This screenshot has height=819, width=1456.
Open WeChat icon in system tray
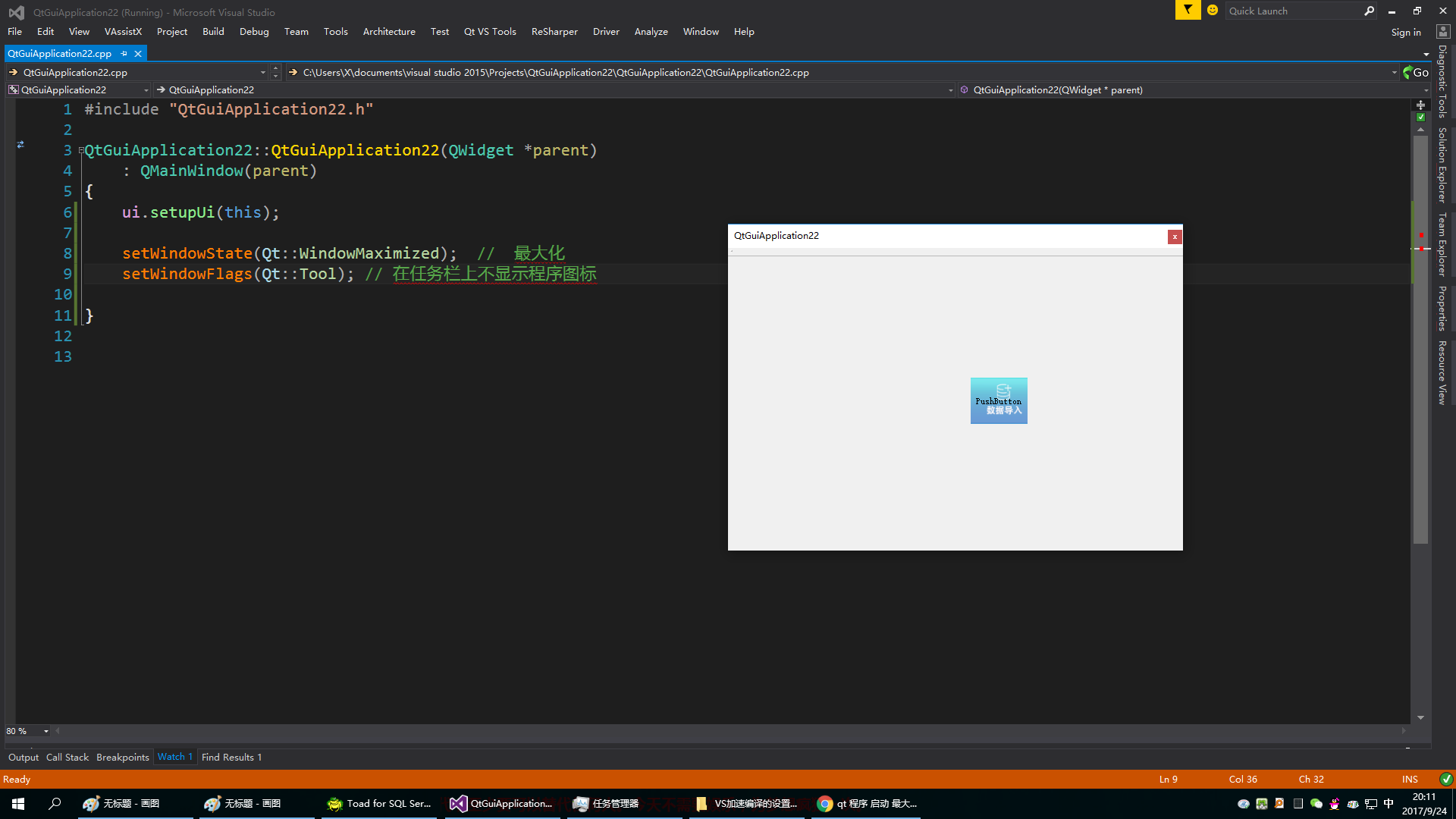(x=1316, y=804)
